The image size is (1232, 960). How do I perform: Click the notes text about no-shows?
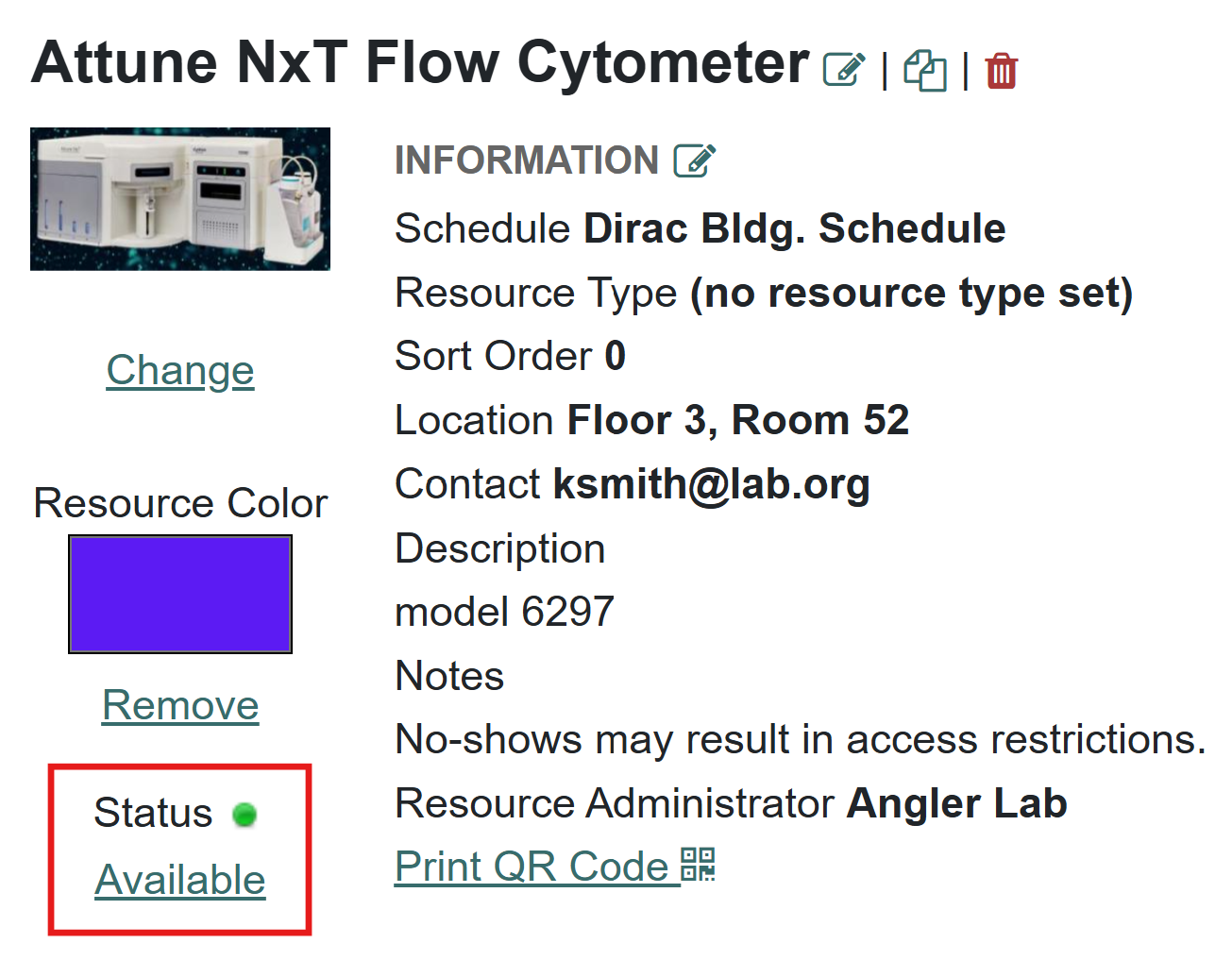click(800, 739)
